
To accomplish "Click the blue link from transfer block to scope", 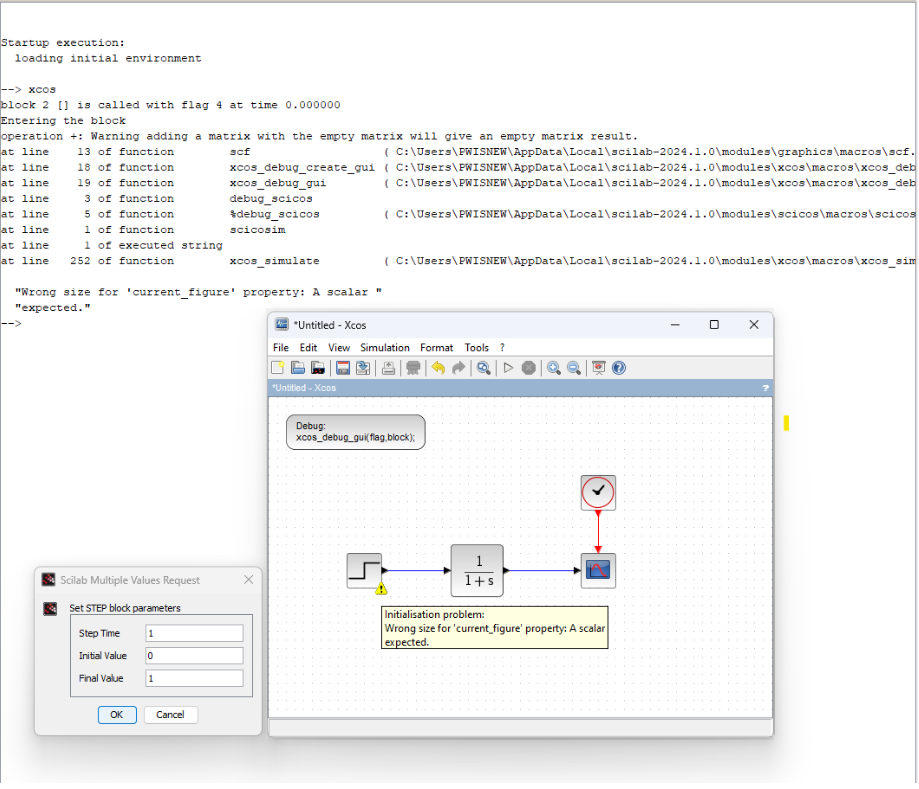I will [x=542, y=570].
